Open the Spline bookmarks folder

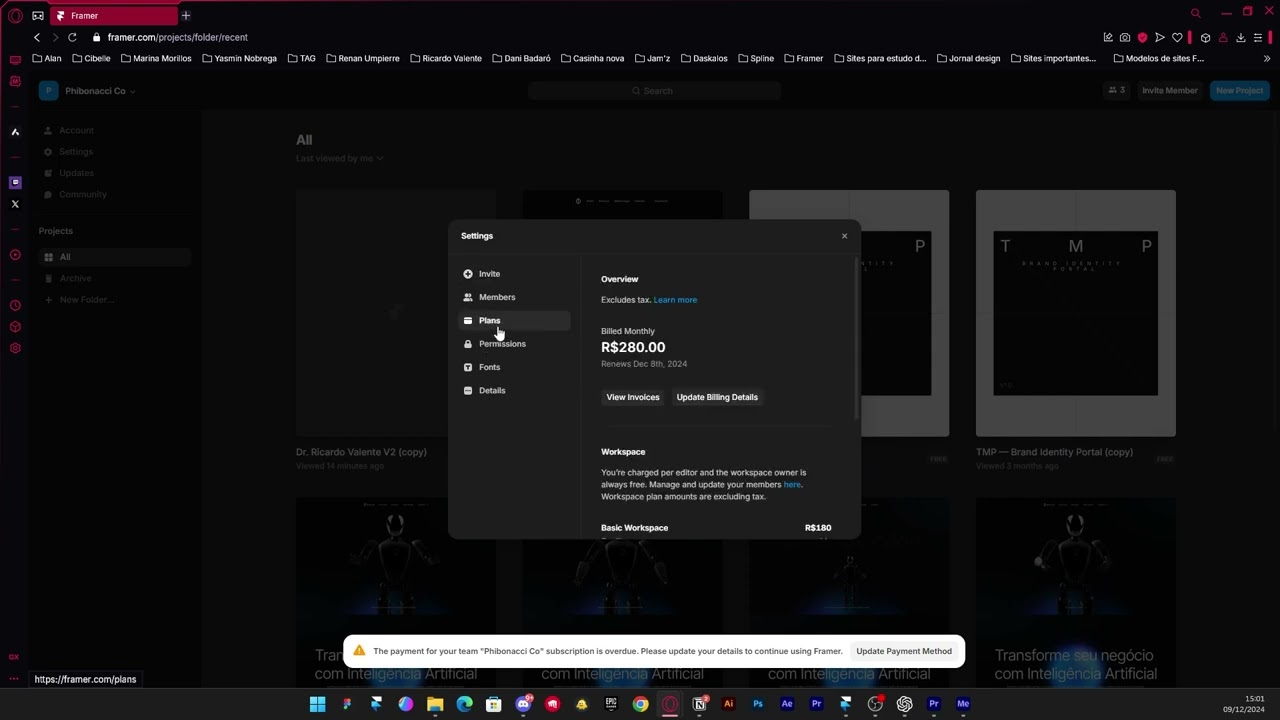(756, 59)
